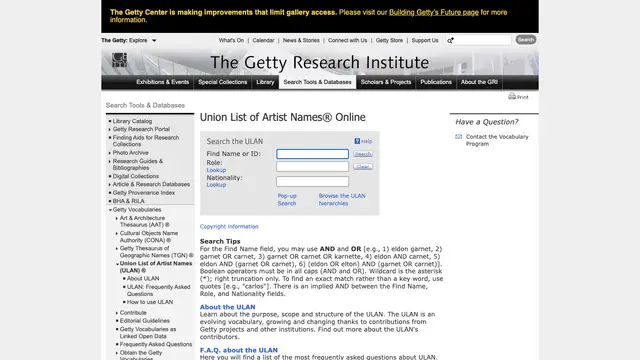Image resolution: width=640 pixels, height=360 pixels.
Task: Click the Clear button in ULAN form
Action: tap(362, 167)
